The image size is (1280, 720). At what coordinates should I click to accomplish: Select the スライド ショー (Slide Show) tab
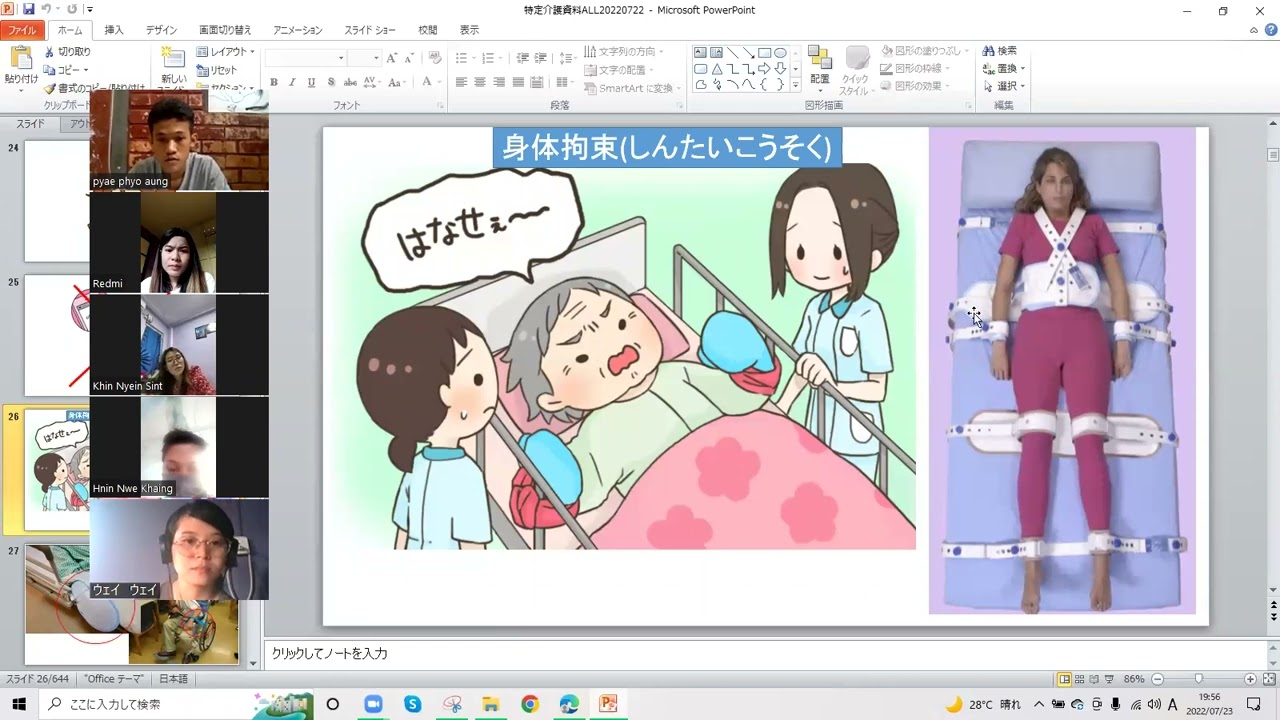pos(370,30)
